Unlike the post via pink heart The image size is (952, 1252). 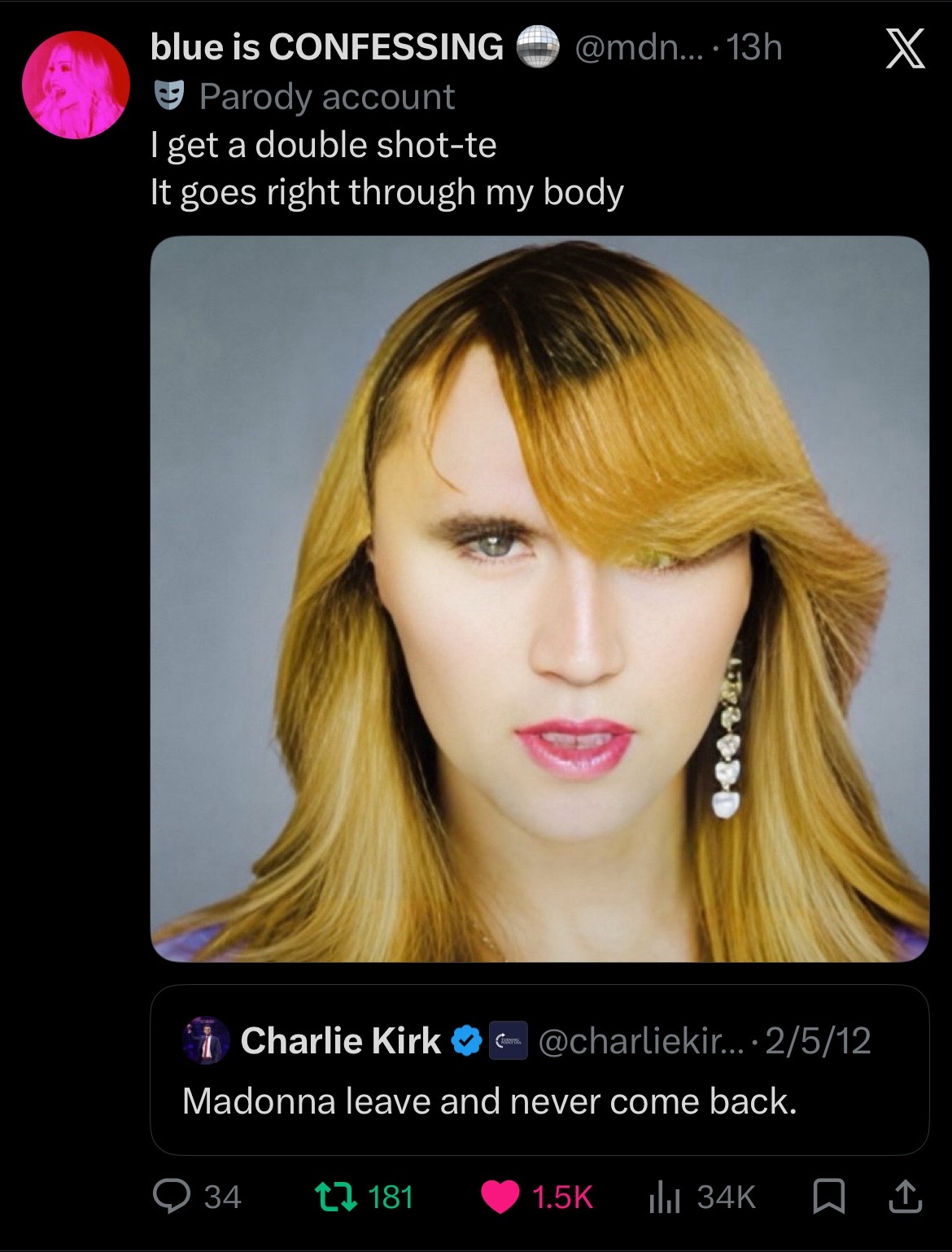click(500, 1197)
